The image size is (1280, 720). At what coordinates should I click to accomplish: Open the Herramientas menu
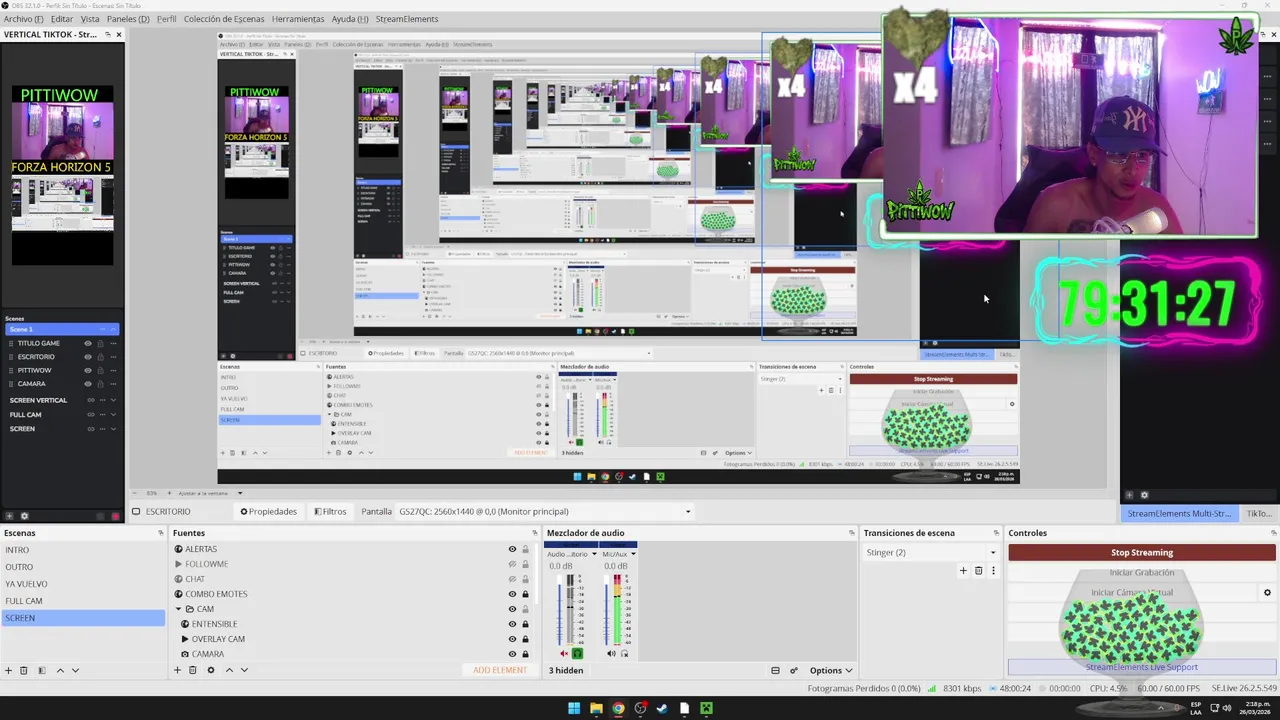coord(298,19)
